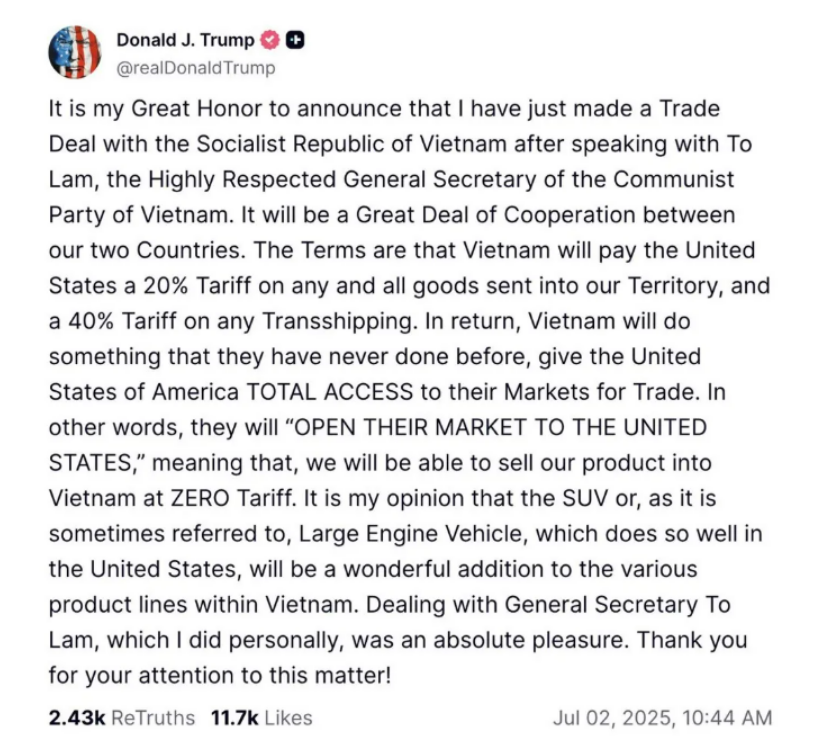Click Socialist Republic of Vietnam text

point(351,144)
